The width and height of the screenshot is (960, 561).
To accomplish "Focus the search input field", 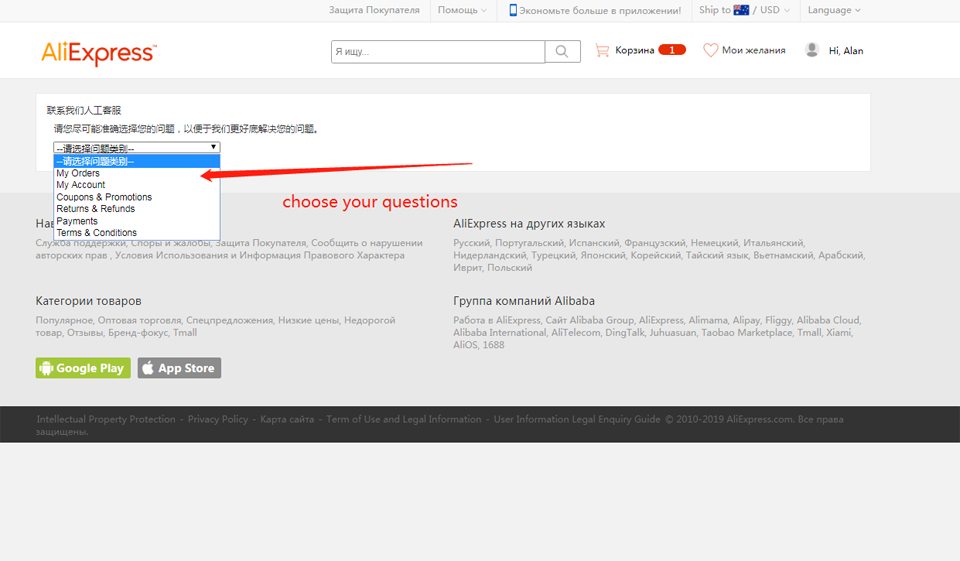I will tap(438, 51).
